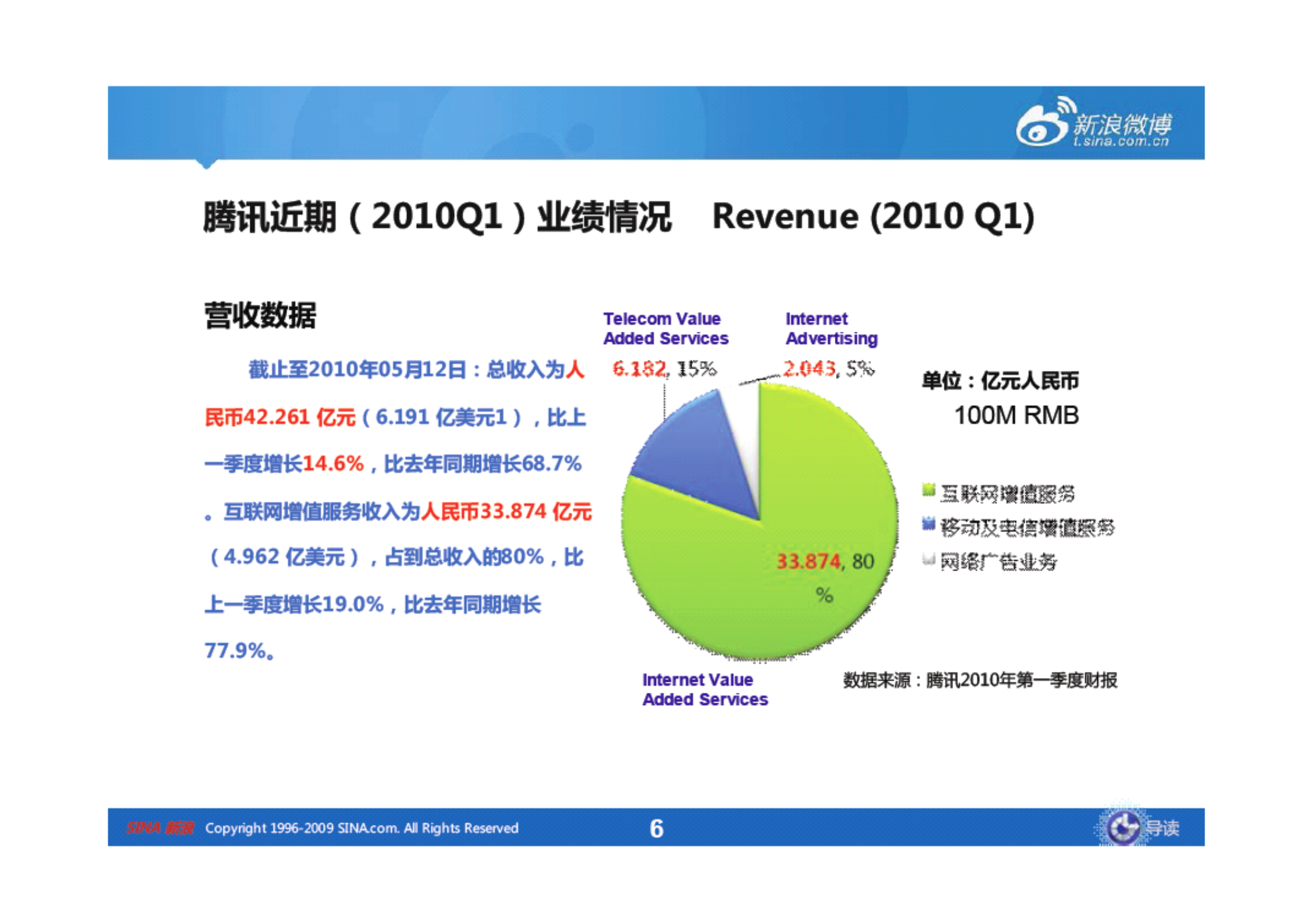
Task: Click the green 互联网增值服务 legend marker
Action: (x=930, y=489)
